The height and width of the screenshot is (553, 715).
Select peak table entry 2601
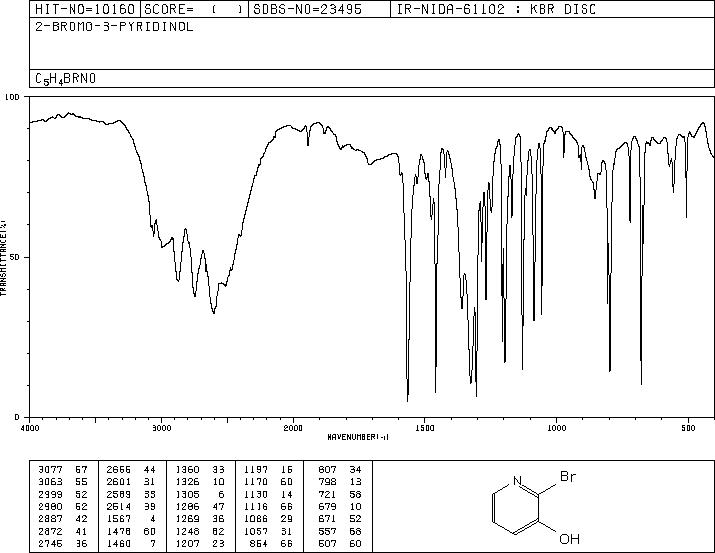(119, 481)
